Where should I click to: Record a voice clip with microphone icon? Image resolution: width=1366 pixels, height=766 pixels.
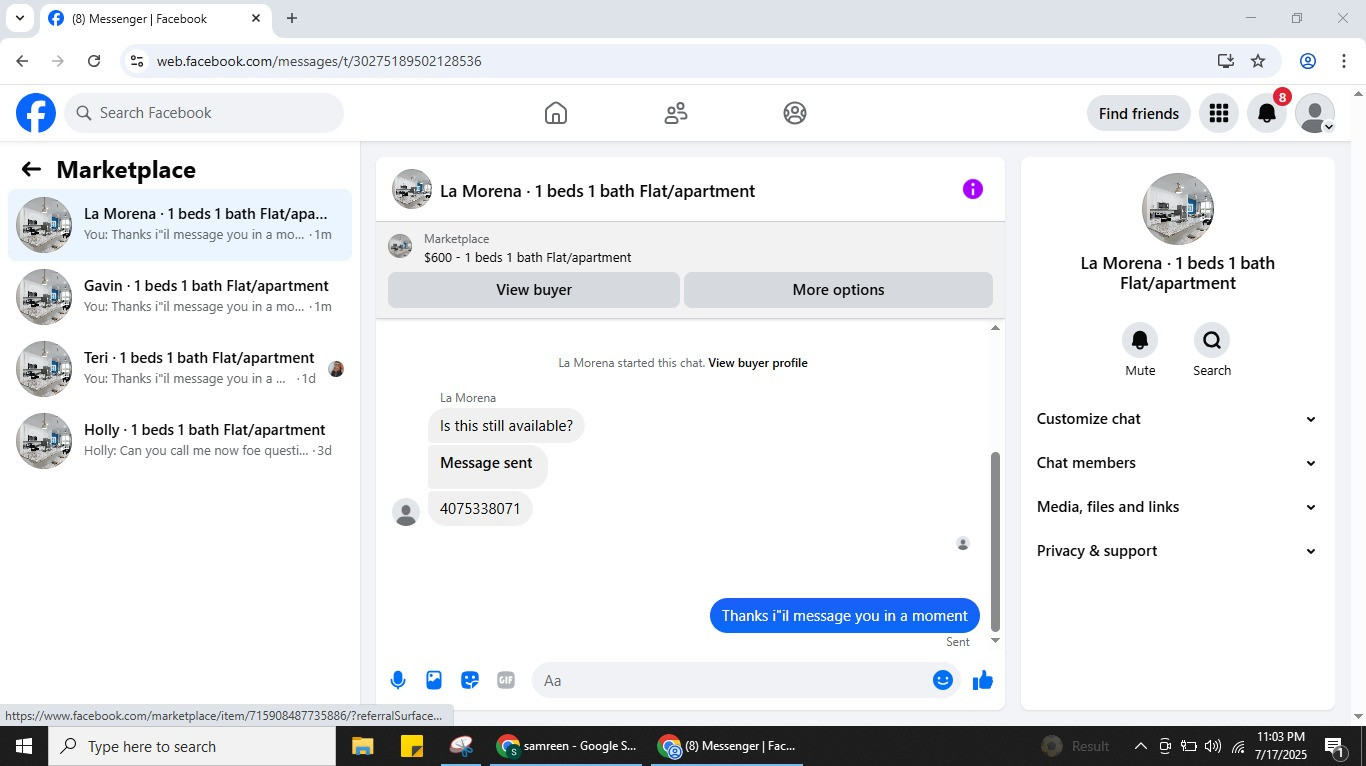pyautogui.click(x=398, y=680)
